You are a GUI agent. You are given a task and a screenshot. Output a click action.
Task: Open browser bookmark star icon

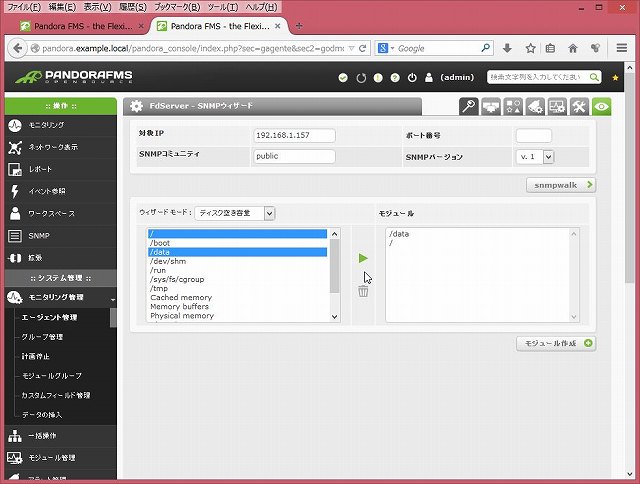tap(530, 48)
